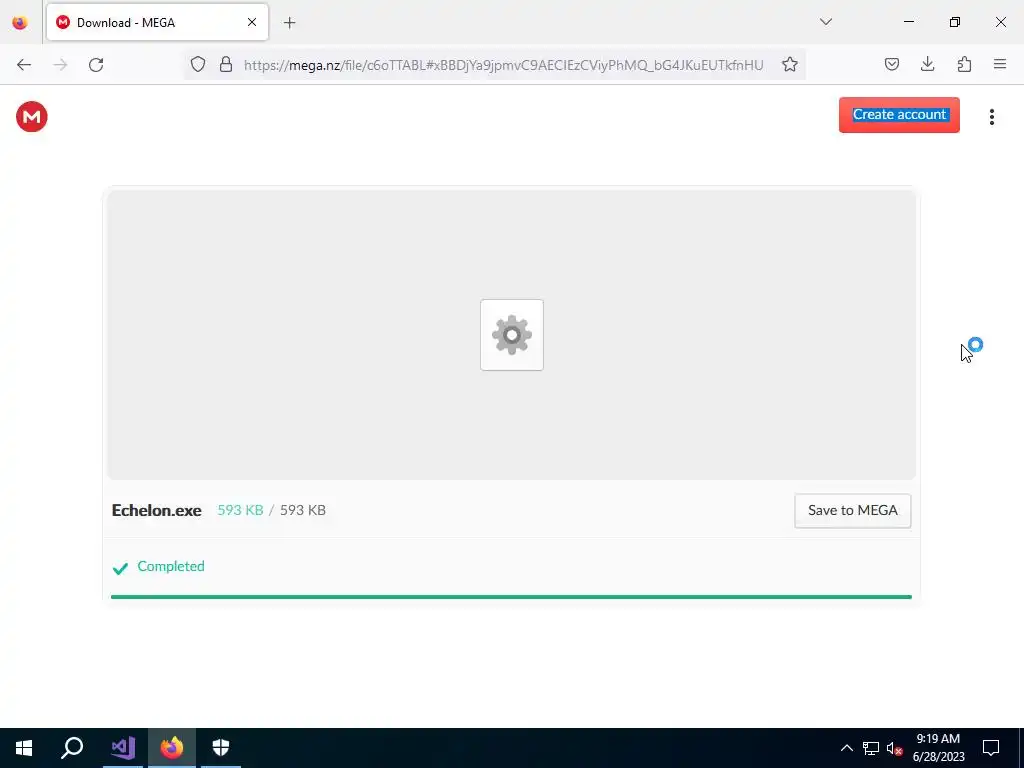Click the Firefox View icon
The height and width of the screenshot is (768, 1024).
coord(20,23)
